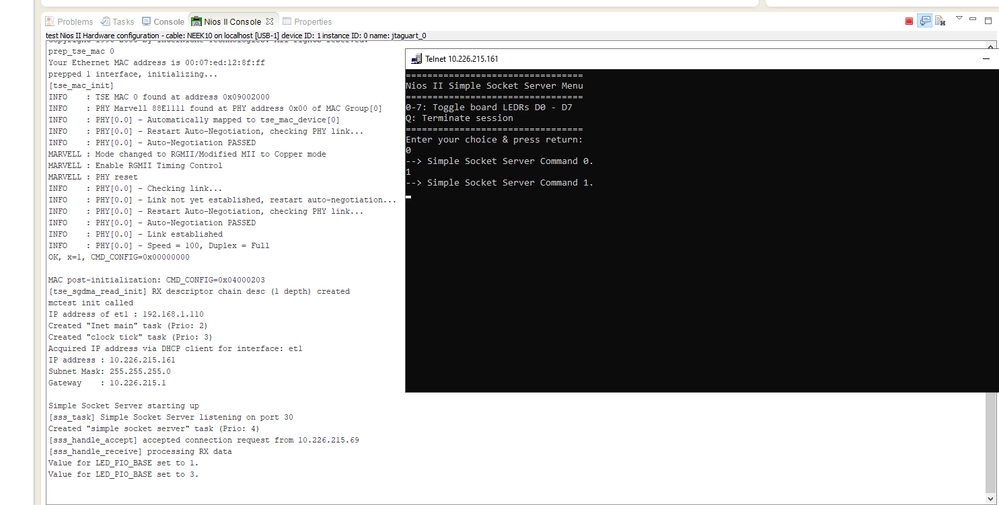Screen dimensions: 999x505
Task: Minimize the Telnet 10.226.215.161 window
Action: pos(986,59)
